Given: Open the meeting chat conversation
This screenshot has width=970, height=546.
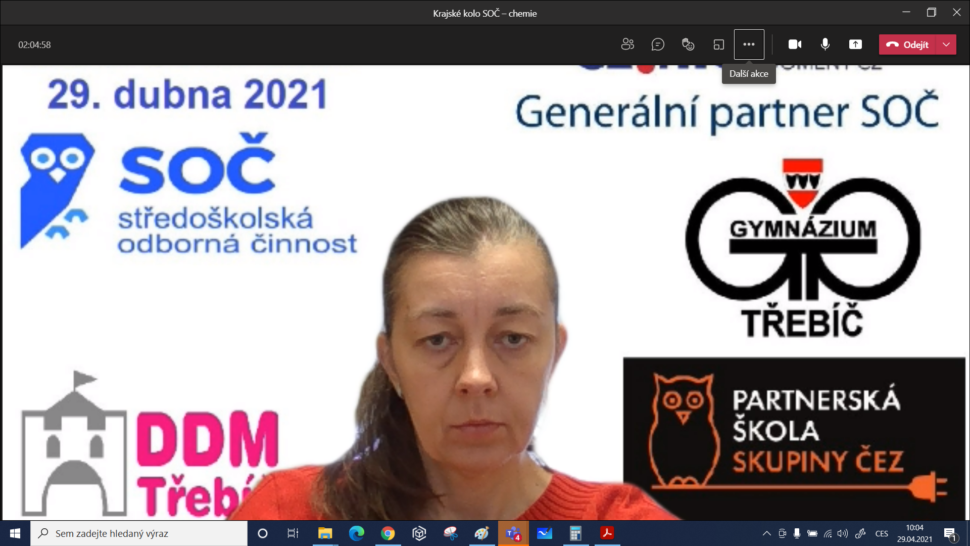Looking at the screenshot, I should click(658, 45).
